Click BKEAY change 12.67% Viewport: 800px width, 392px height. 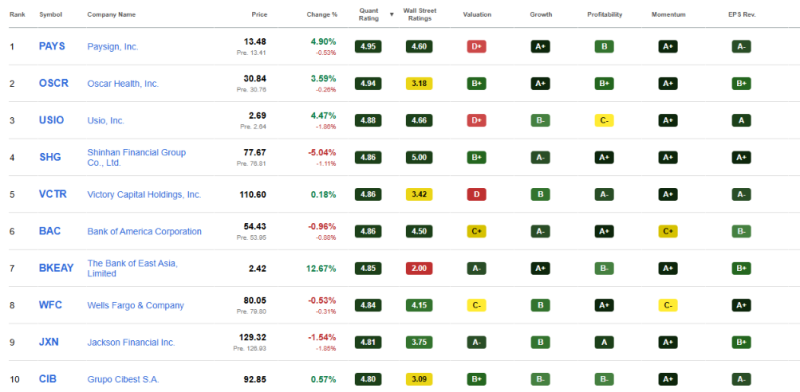click(x=321, y=268)
